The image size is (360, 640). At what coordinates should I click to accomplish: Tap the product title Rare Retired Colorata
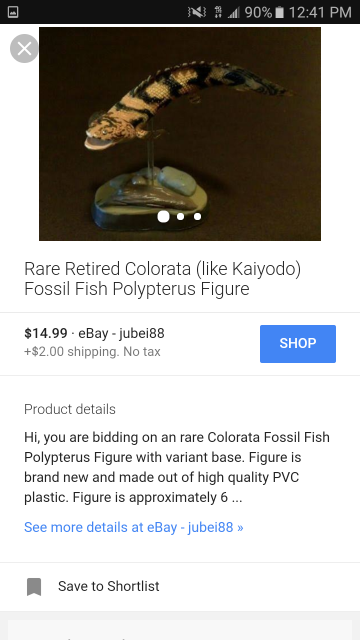162,278
